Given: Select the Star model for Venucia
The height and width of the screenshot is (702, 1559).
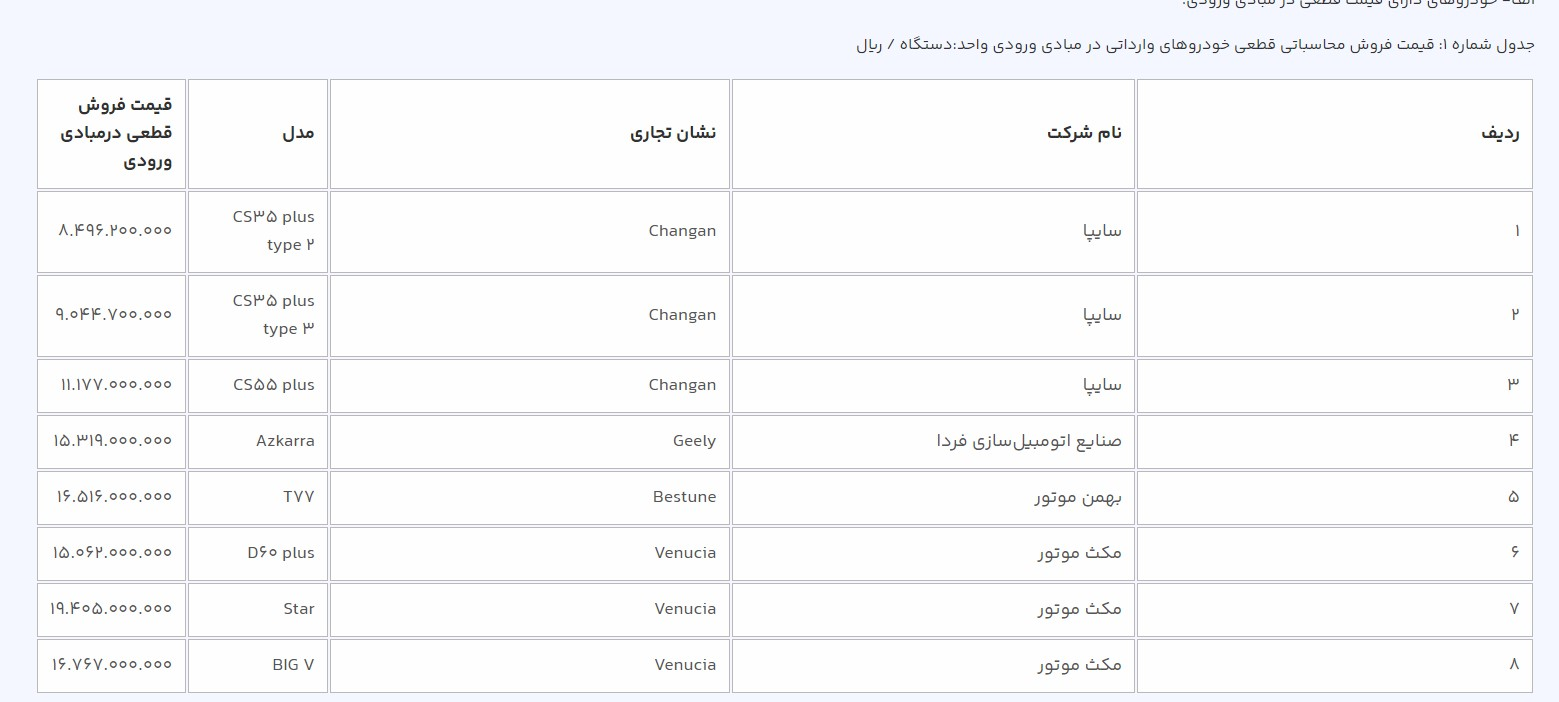Looking at the screenshot, I should 298,609.
